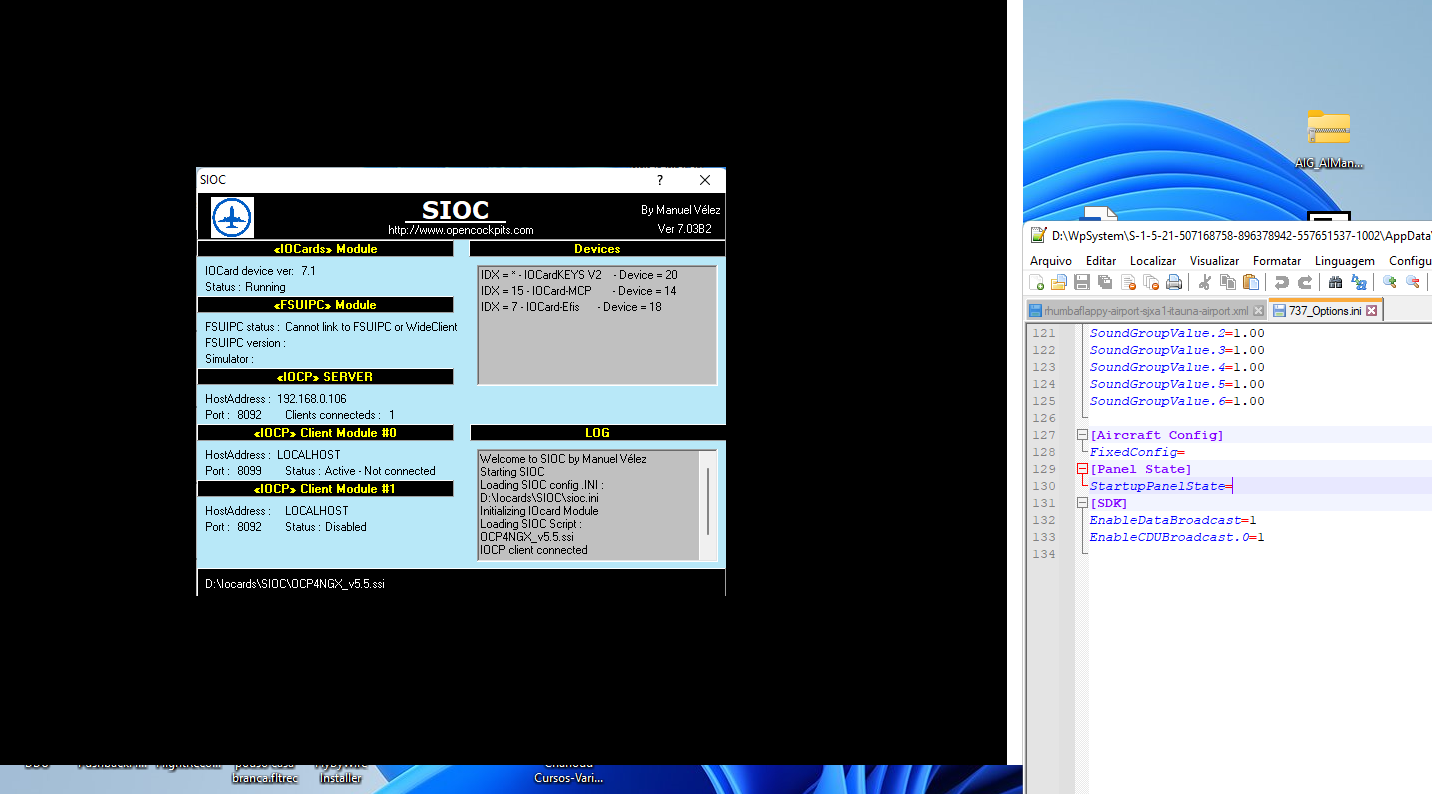The width and height of the screenshot is (1432, 794).
Task: Close the 737_Options.ini tab
Action: tap(1372, 311)
